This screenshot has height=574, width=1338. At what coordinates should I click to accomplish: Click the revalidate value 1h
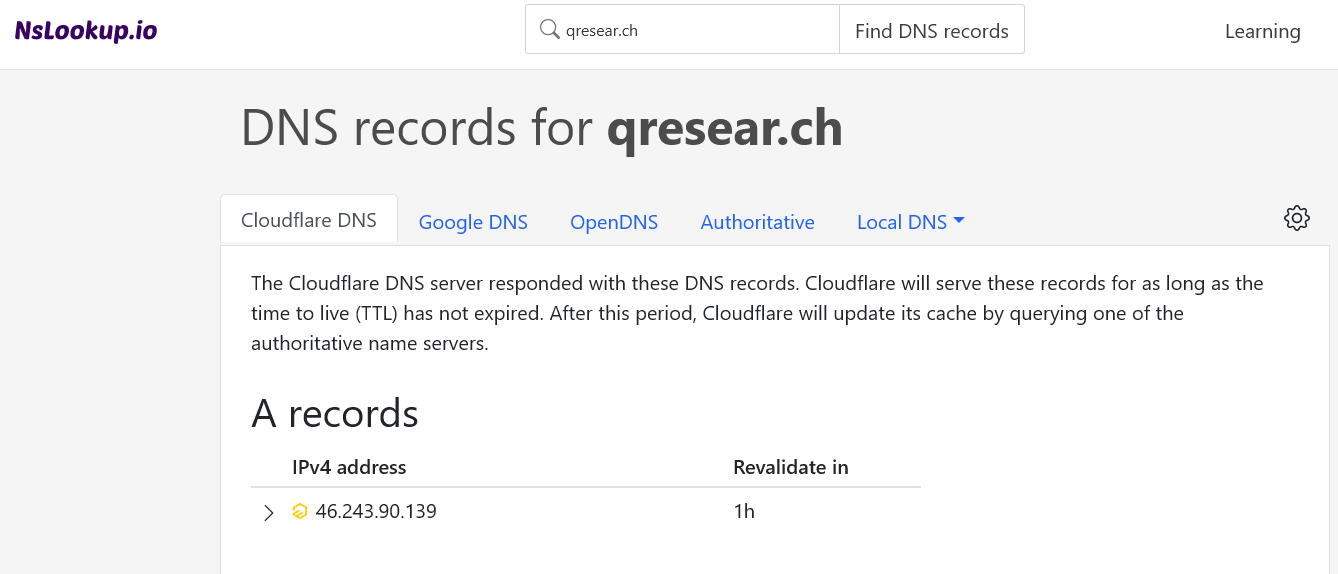pos(744,512)
